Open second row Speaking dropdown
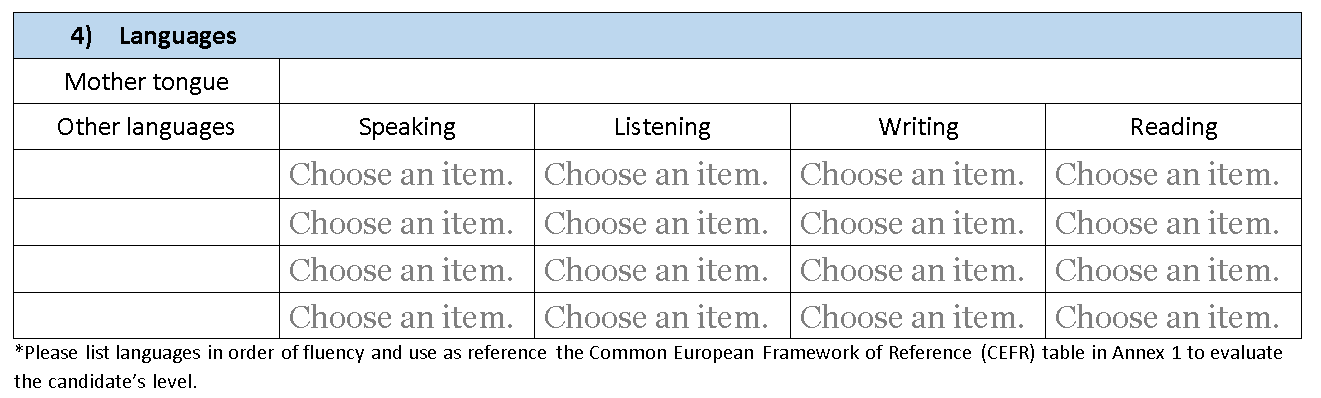 tap(401, 222)
